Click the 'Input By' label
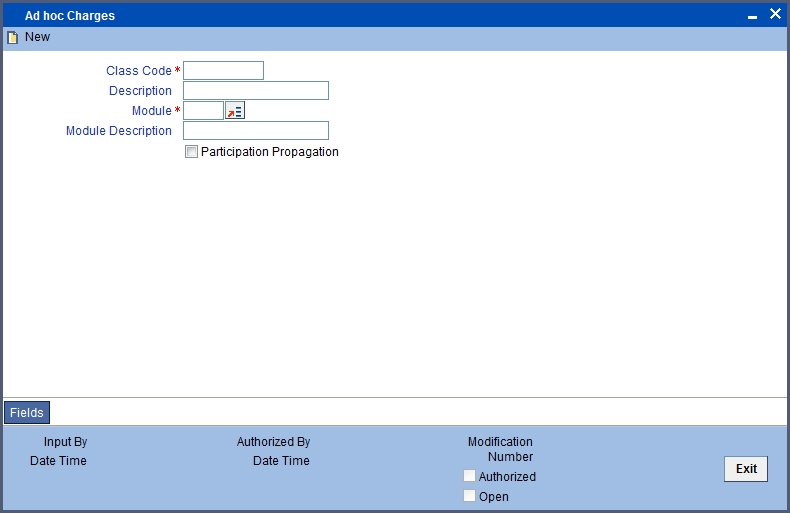 pos(65,442)
